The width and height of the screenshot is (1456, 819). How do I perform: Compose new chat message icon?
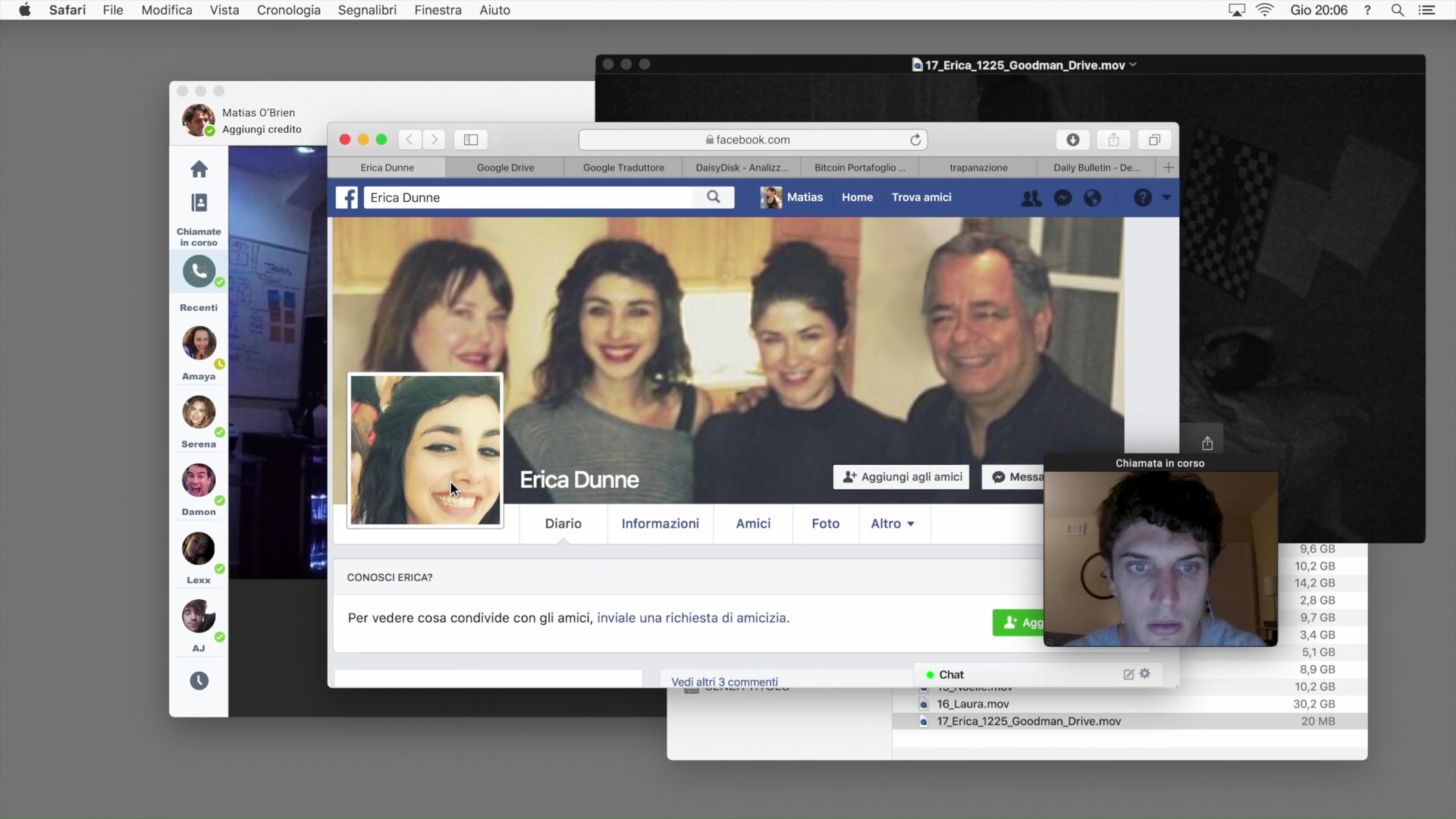pyautogui.click(x=1128, y=674)
